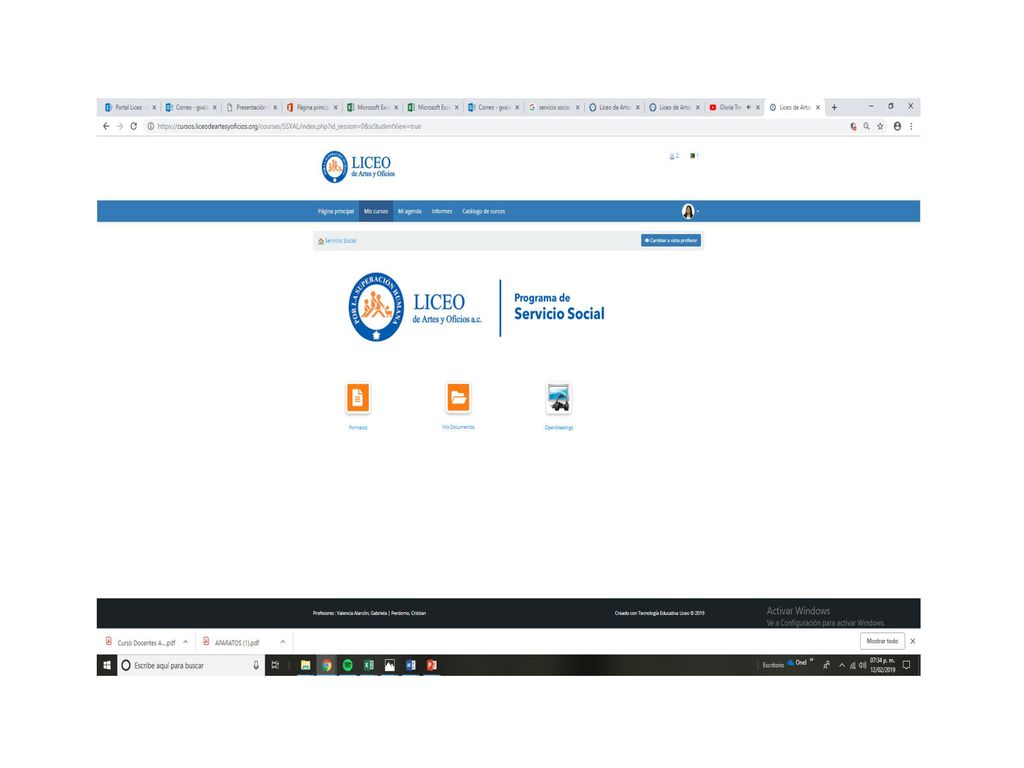This screenshot has height=768, width=1024.
Task: Expand options for APARATOS pdf download
Action: (283, 642)
